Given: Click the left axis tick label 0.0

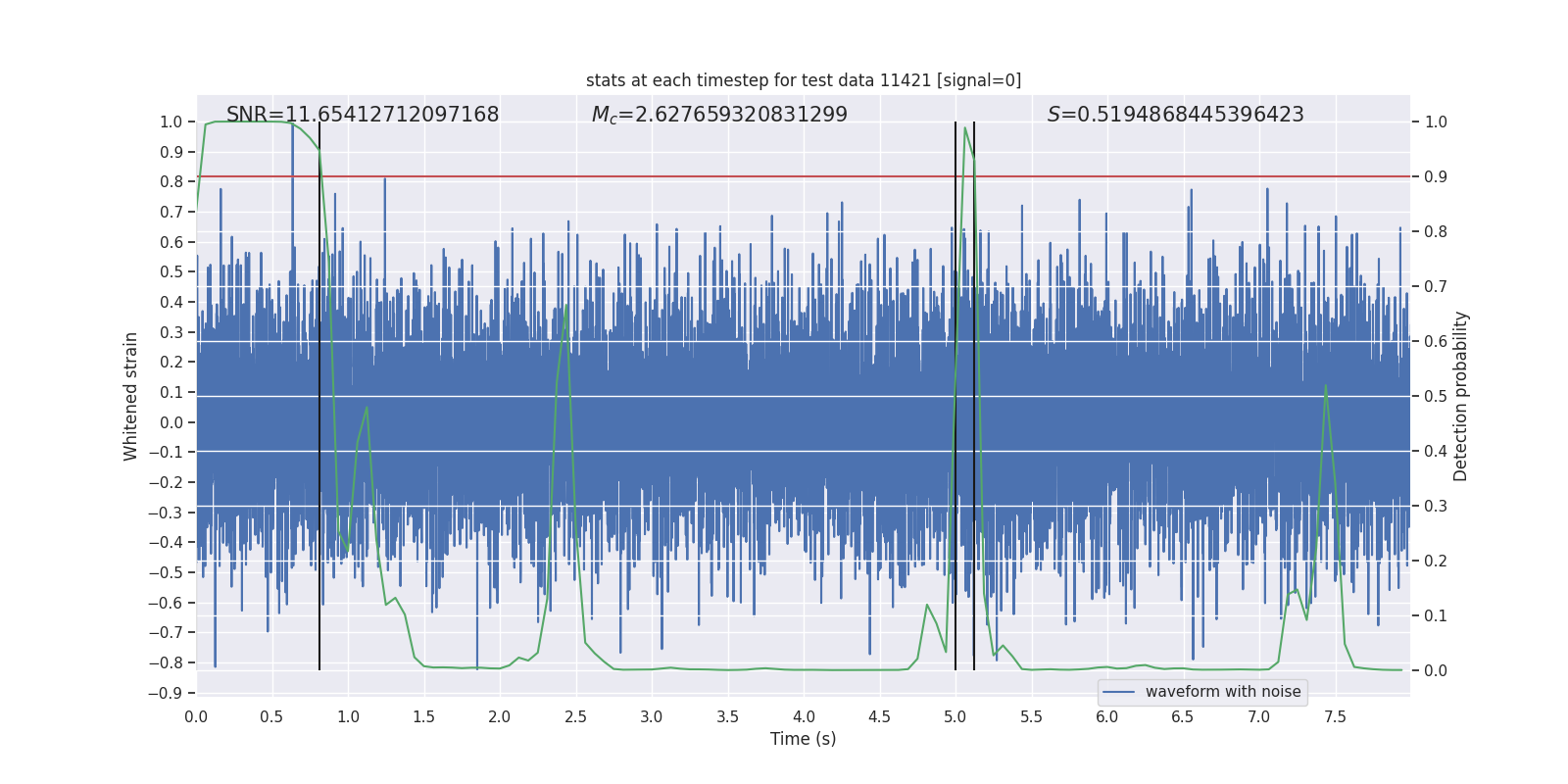Looking at the screenshot, I should [x=171, y=422].
